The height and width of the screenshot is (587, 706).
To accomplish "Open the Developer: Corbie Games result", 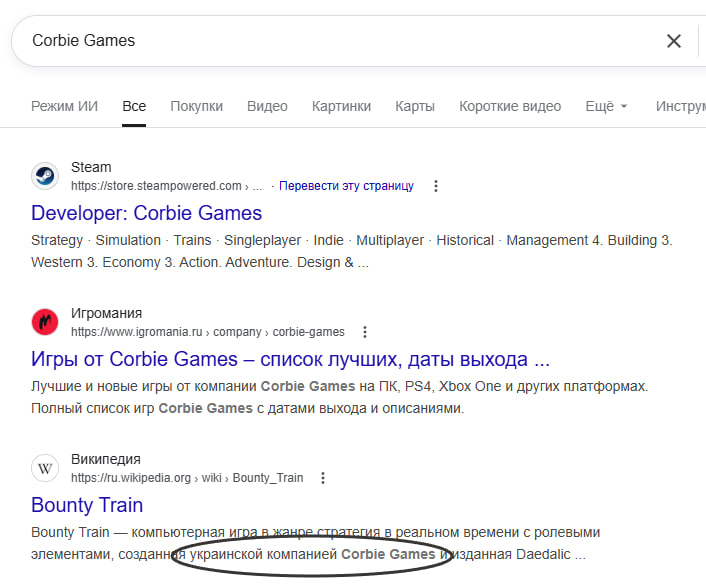I will (x=146, y=213).
